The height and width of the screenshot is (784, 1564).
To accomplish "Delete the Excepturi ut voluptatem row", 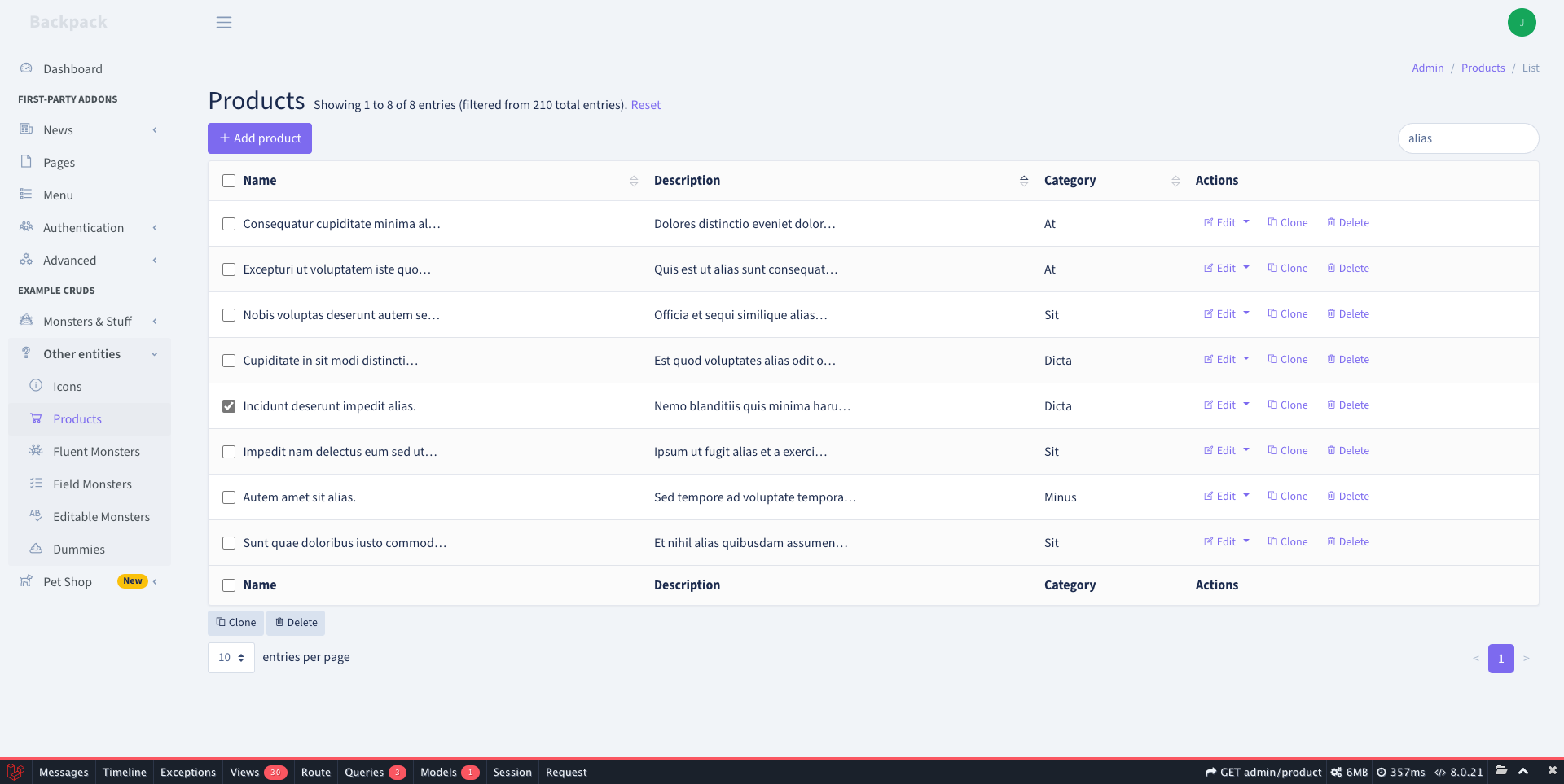I will [x=1348, y=269].
